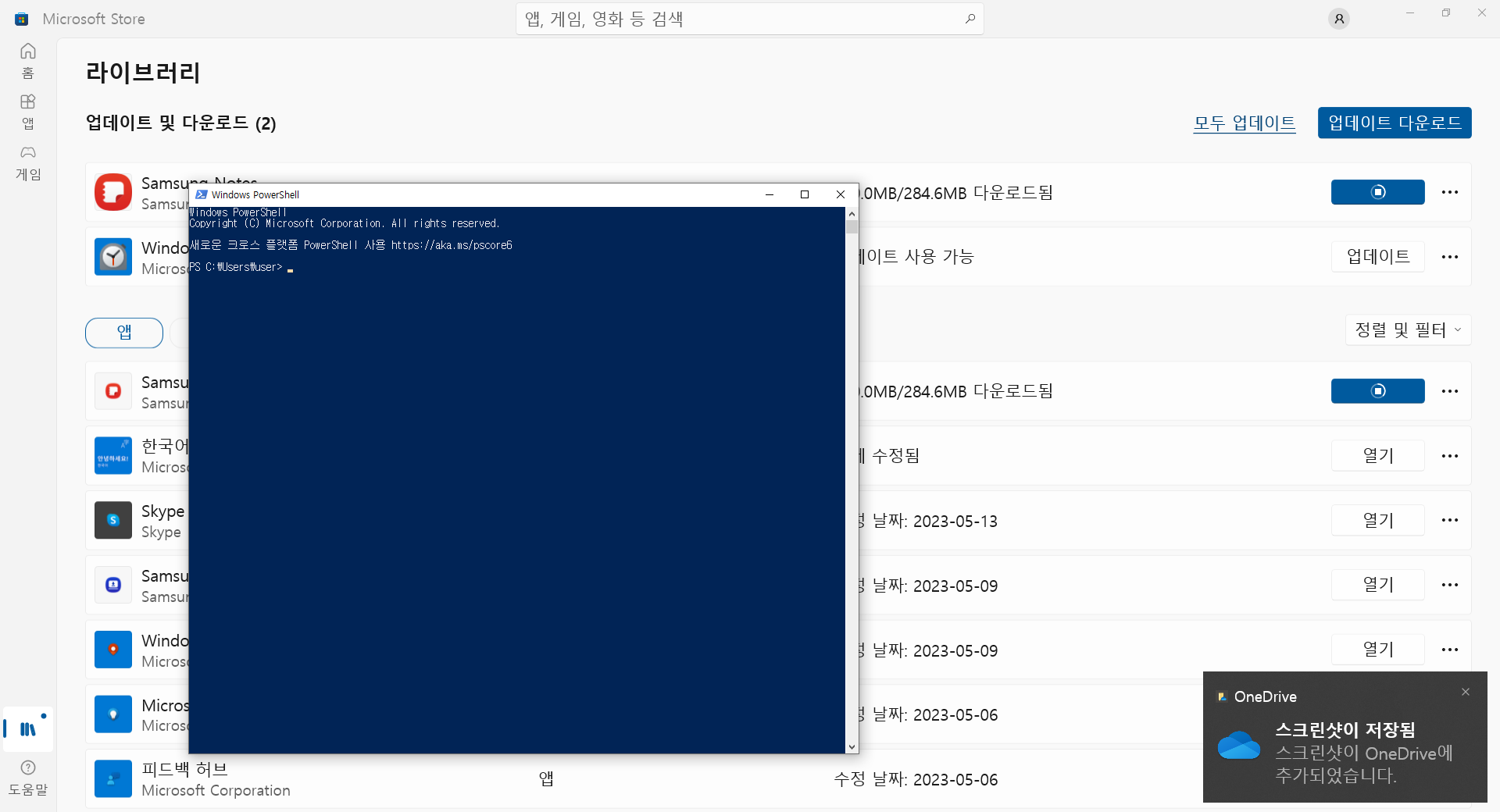Image resolution: width=1500 pixels, height=812 pixels.
Task: Click the 2023-05-13 modified date text
Action: (x=955, y=522)
